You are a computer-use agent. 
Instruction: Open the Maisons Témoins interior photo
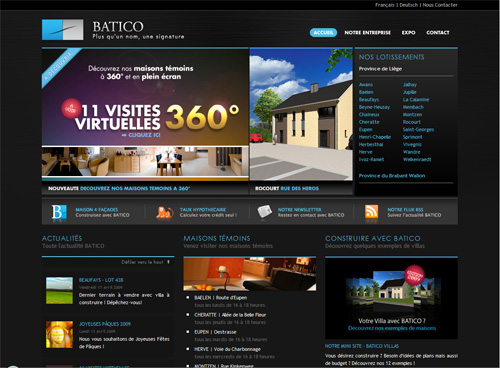click(250, 274)
